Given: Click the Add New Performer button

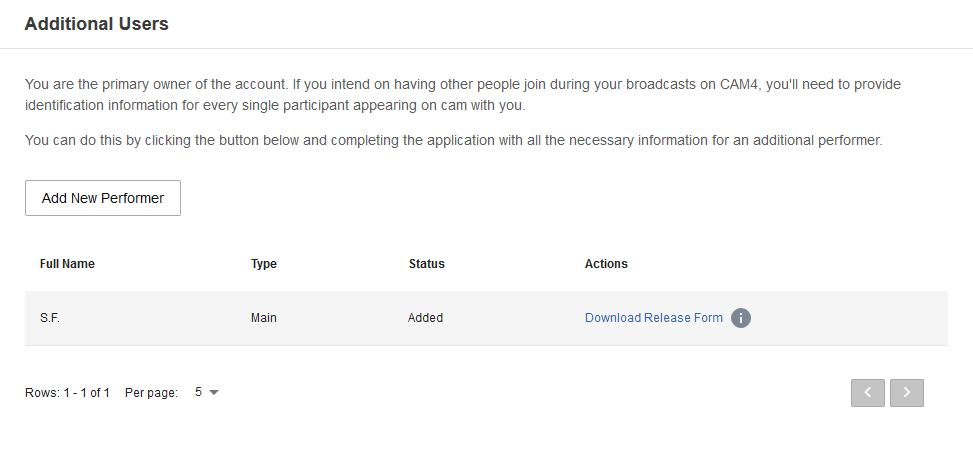Looking at the screenshot, I should [103, 198].
